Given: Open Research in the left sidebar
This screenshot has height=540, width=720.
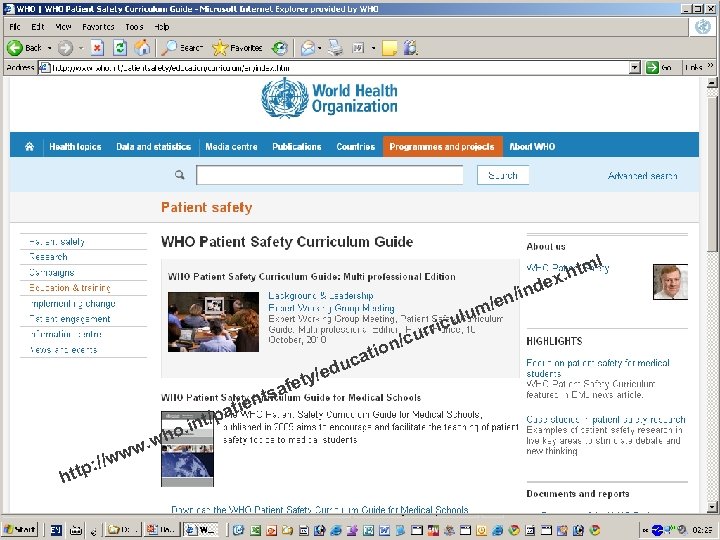Looking at the screenshot, I should coord(48,257).
